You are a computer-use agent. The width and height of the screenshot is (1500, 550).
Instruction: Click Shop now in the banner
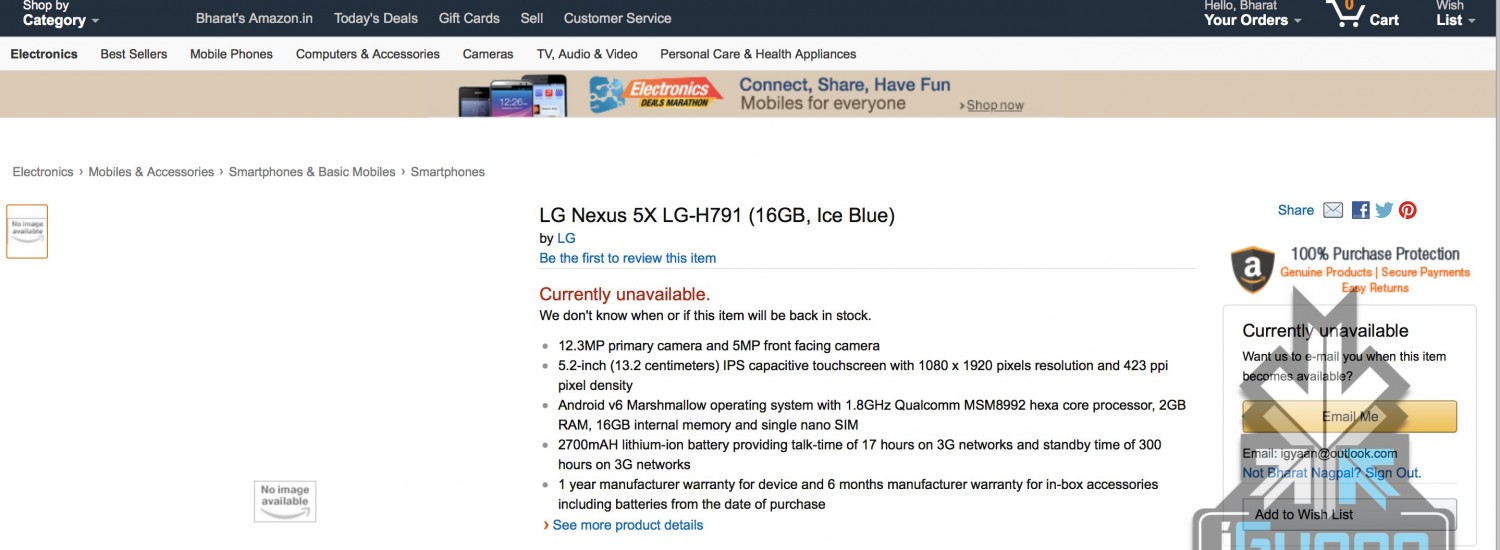tap(995, 105)
